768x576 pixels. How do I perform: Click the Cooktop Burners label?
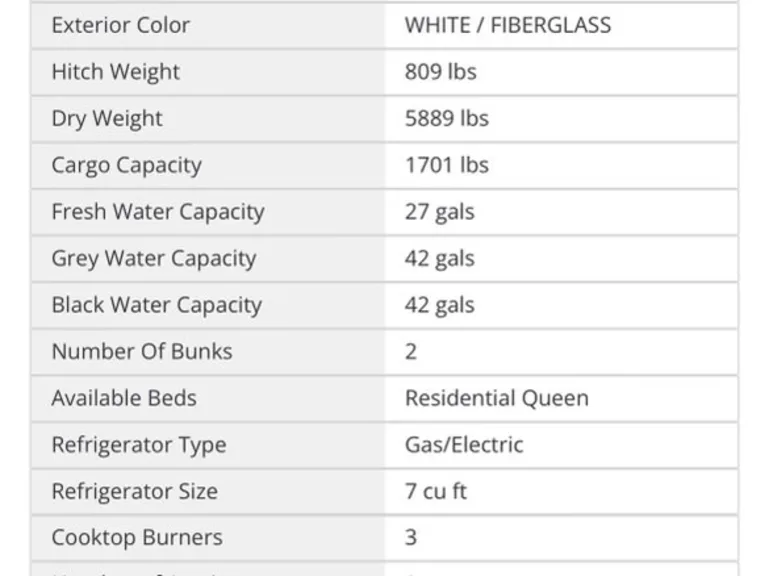pyautogui.click(x=137, y=538)
